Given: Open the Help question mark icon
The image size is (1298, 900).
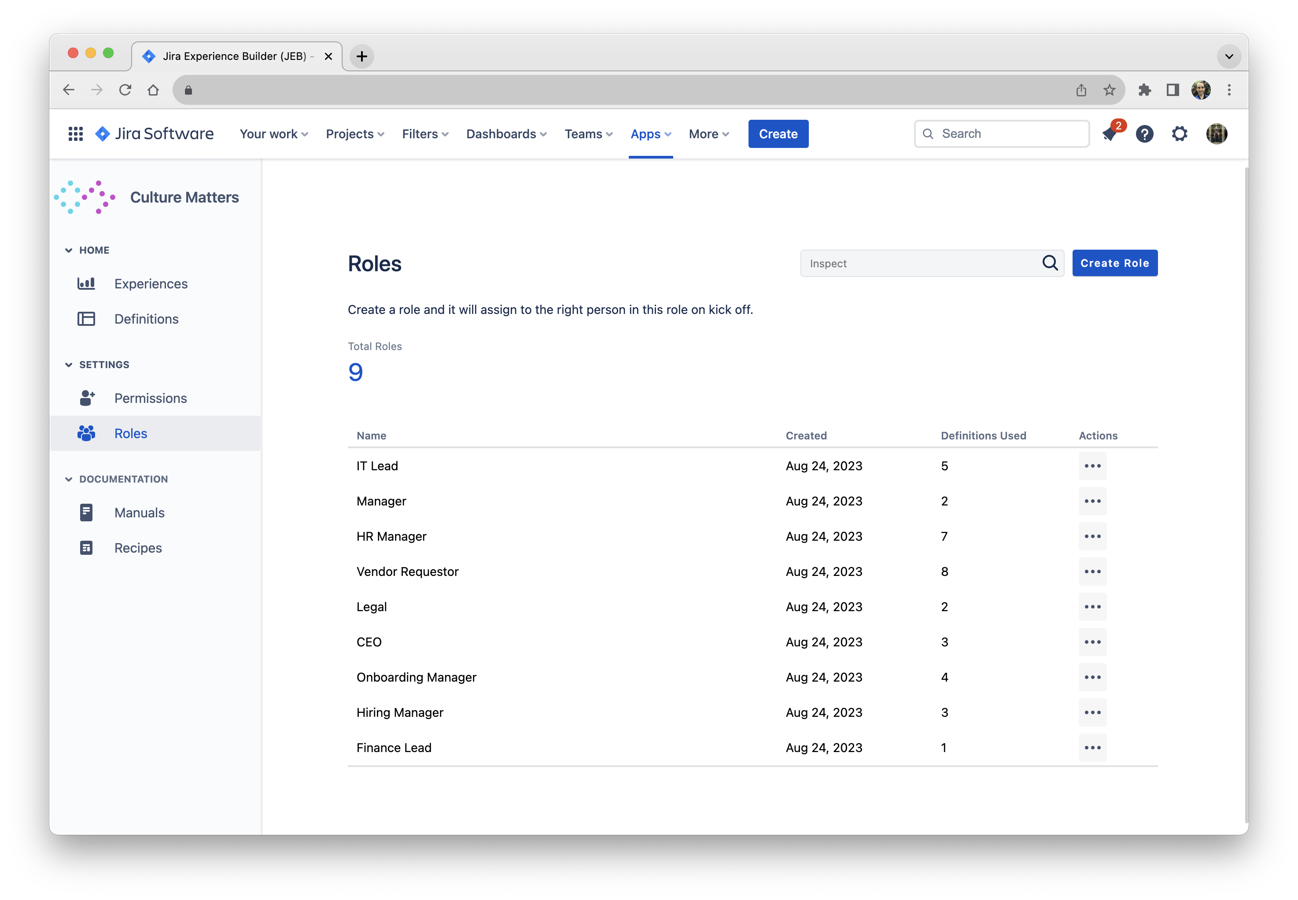Looking at the screenshot, I should click(1145, 134).
